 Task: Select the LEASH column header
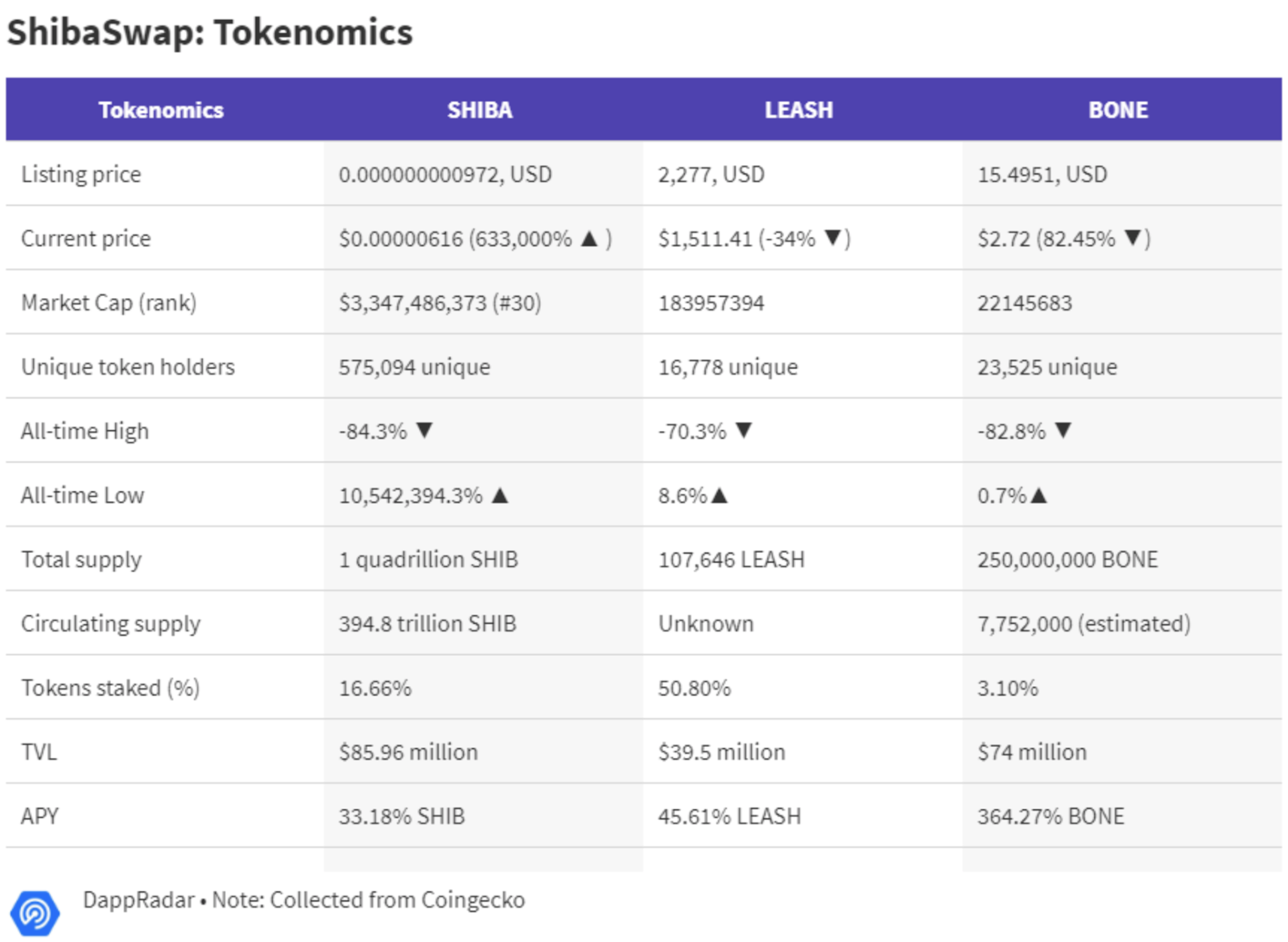click(x=799, y=109)
